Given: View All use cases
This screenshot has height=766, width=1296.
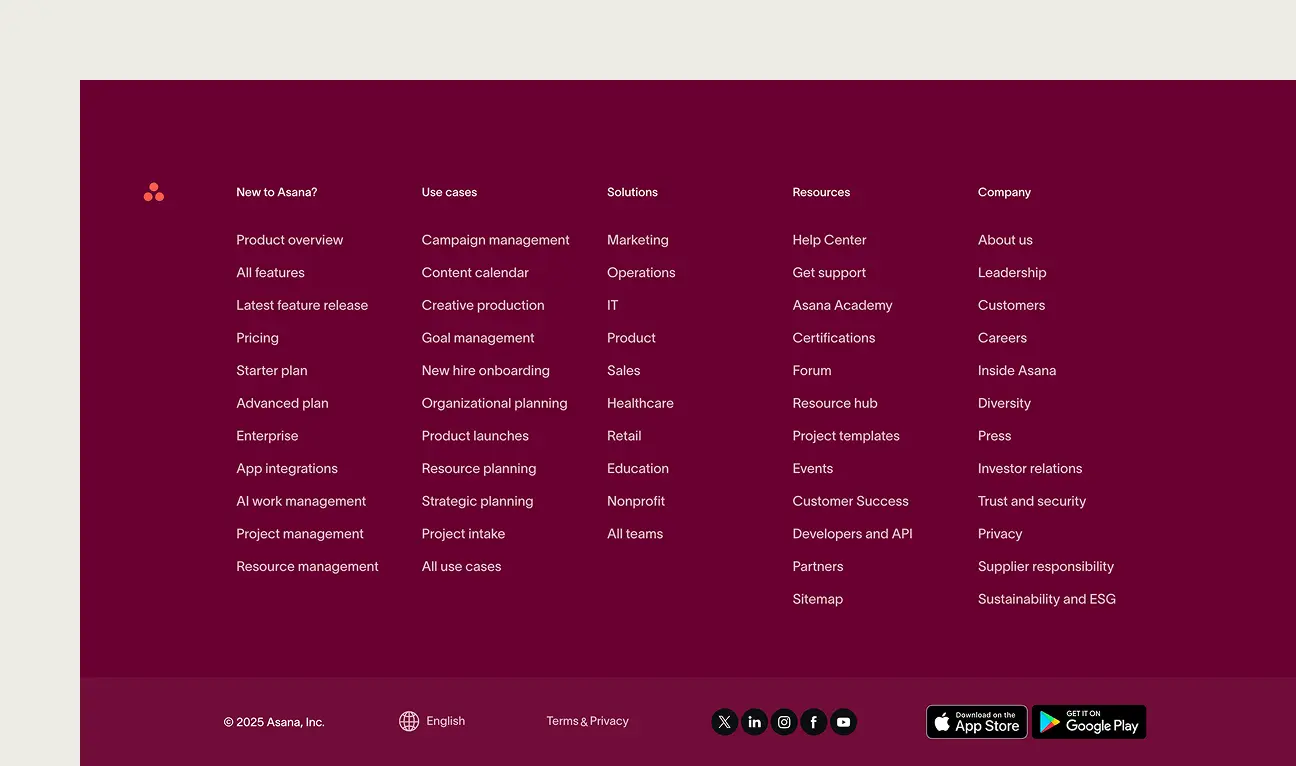Looking at the screenshot, I should 462,567.
